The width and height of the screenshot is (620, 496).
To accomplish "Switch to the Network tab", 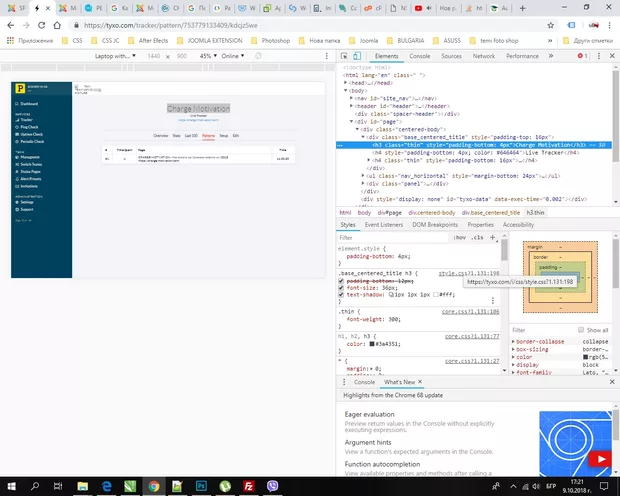I will point(483,56).
